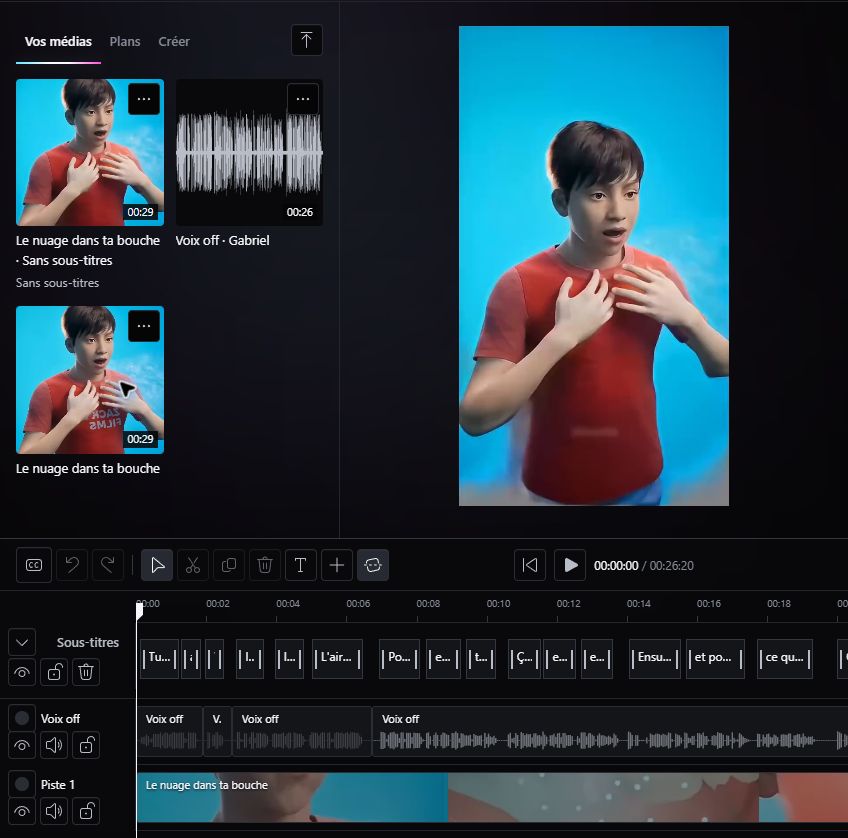Hide the Voix off track
Image resolution: width=848 pixels, height=838 pixels.
point(22,746)
